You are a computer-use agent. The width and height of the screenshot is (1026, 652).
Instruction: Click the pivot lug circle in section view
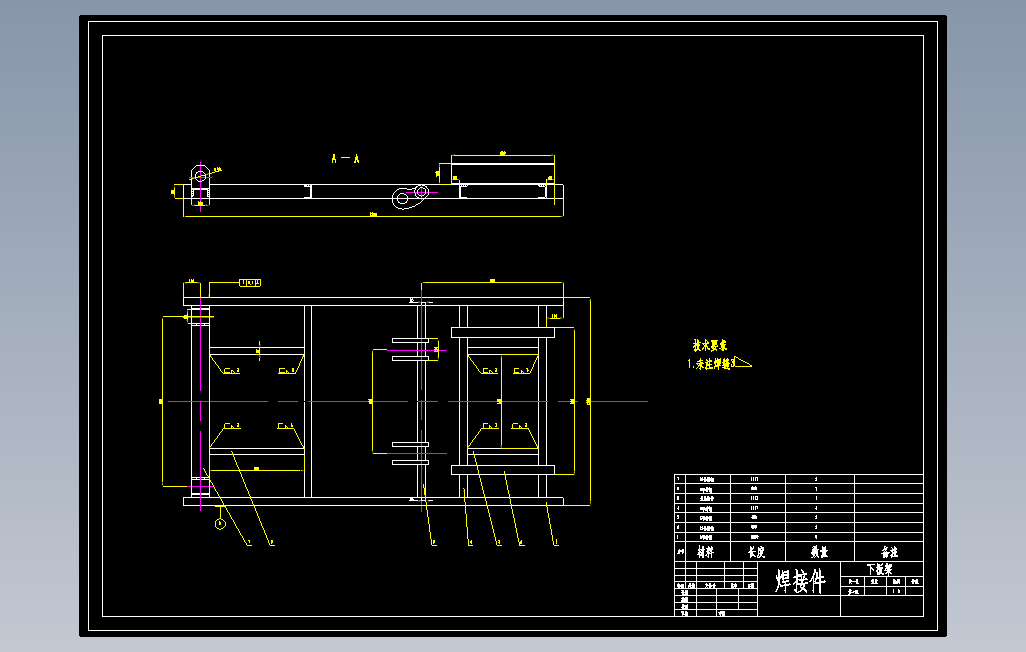click(x=201, y=176)
